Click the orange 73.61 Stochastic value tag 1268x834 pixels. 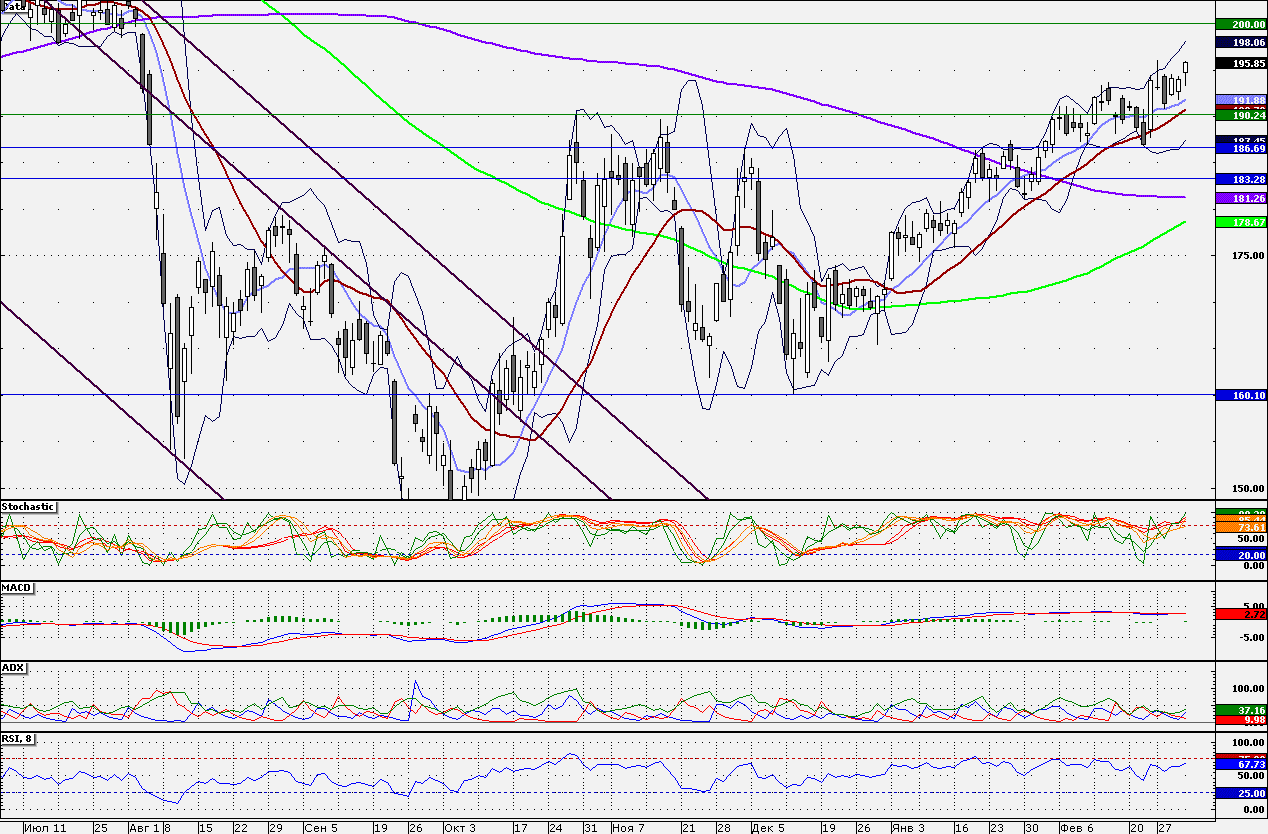coord(1241,527)
